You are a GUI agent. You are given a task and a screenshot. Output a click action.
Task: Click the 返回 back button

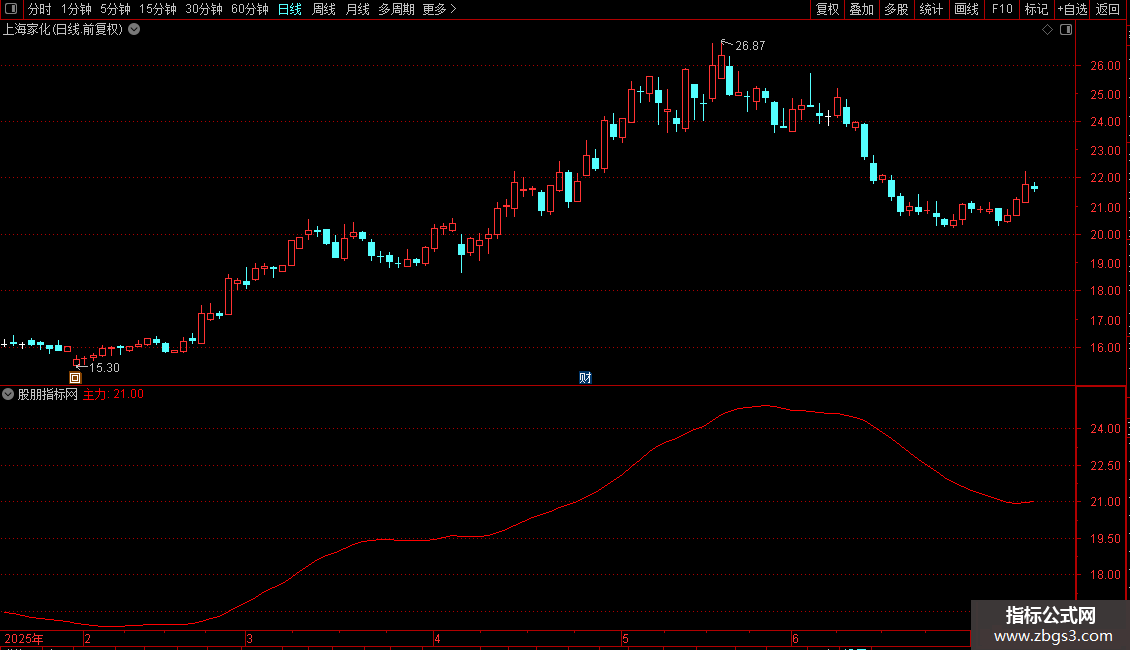(x=1108, y=9)
